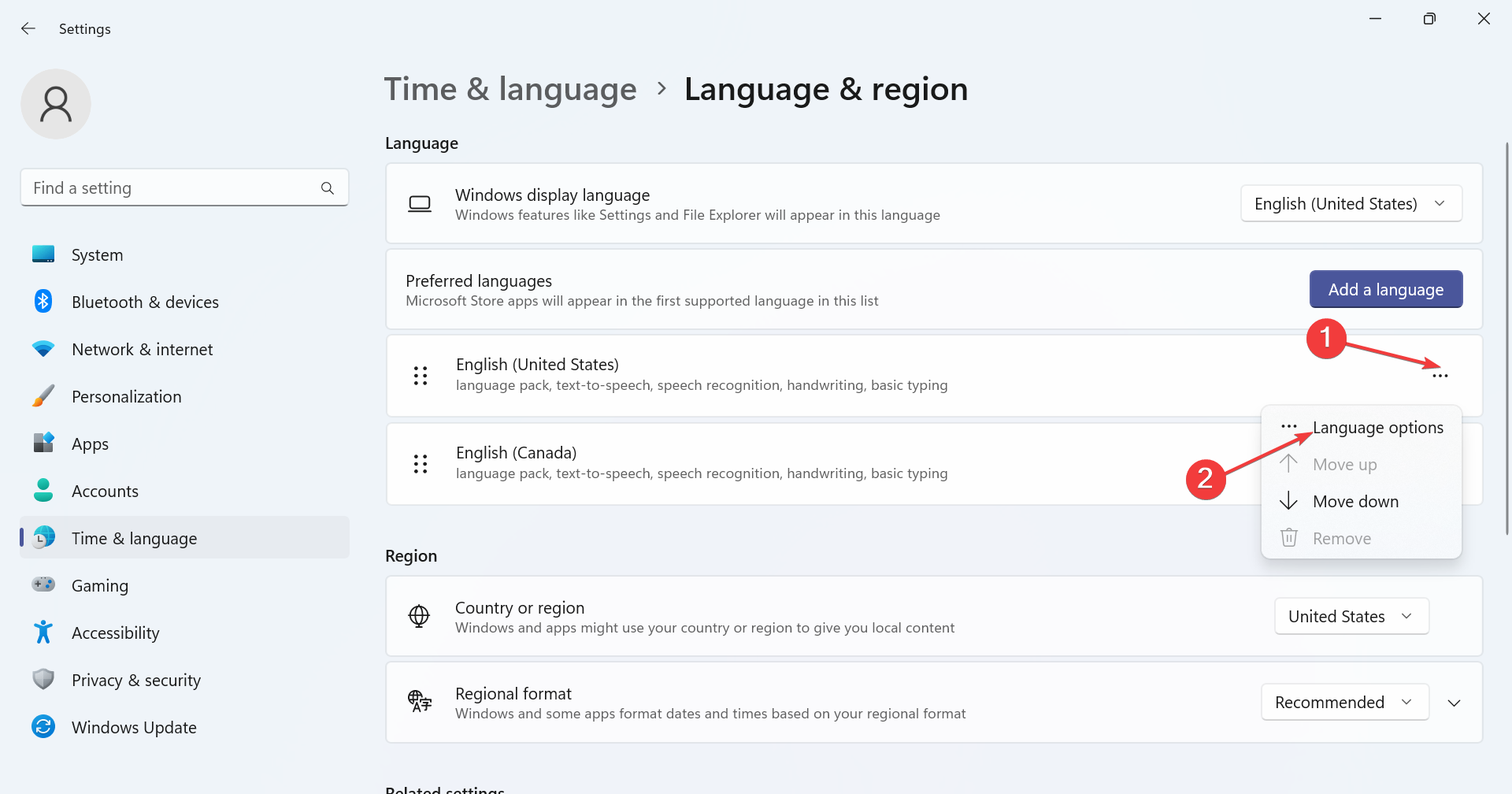Click the search magnifier icon
This screenshot has width=1512, height=794.
(x=328, y=188)
